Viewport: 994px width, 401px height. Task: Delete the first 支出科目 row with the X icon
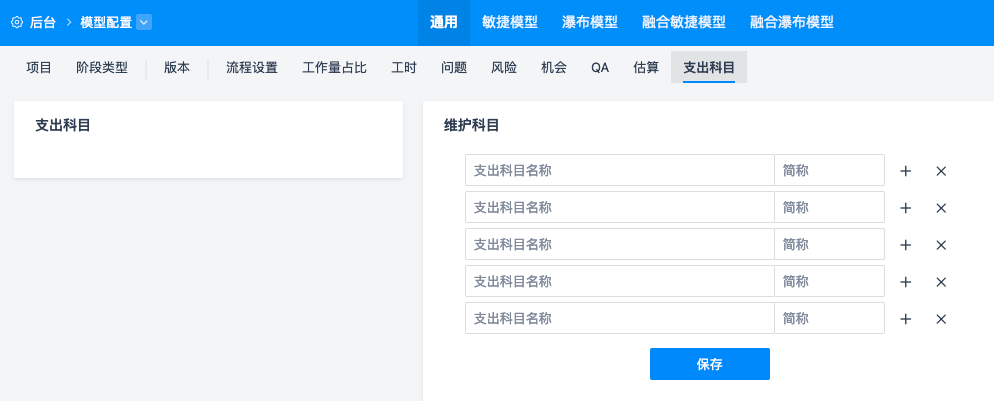tap(941, 171)
